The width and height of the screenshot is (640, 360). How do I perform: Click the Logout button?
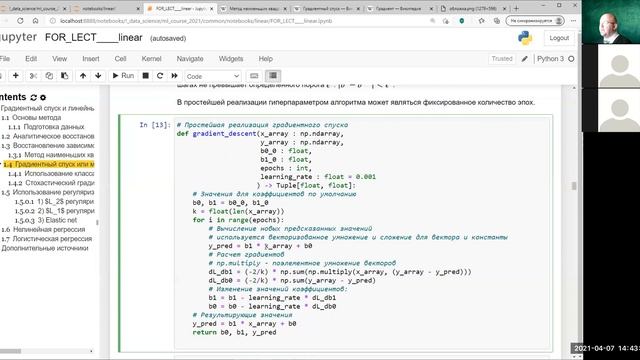point(559,38)
